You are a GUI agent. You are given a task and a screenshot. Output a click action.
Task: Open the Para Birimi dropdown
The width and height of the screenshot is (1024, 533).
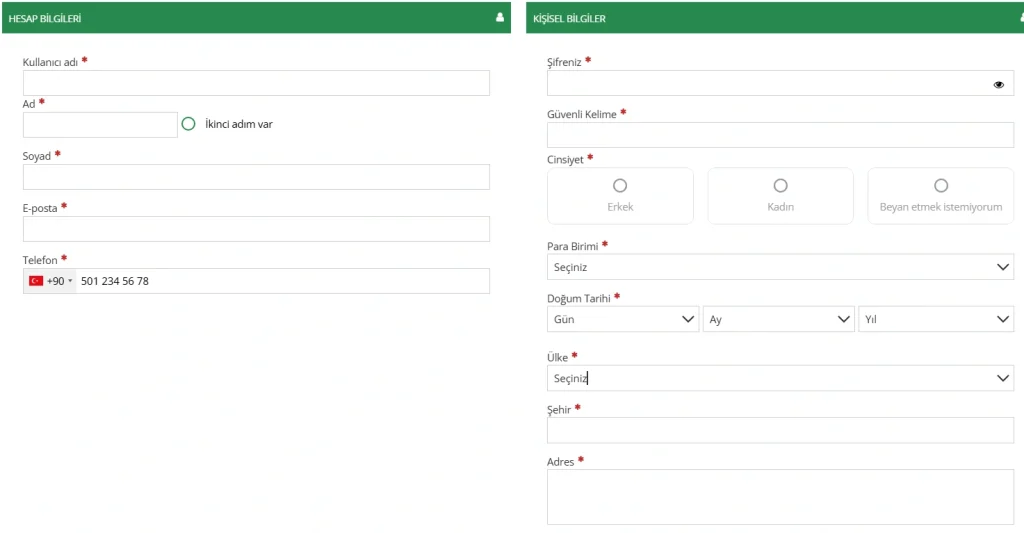[x=780, y=267]
